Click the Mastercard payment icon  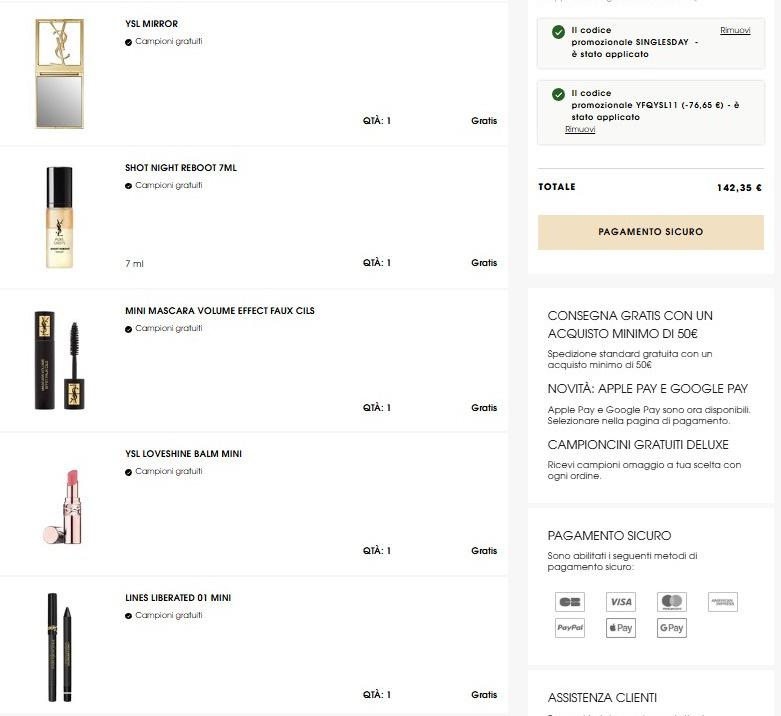672,602
